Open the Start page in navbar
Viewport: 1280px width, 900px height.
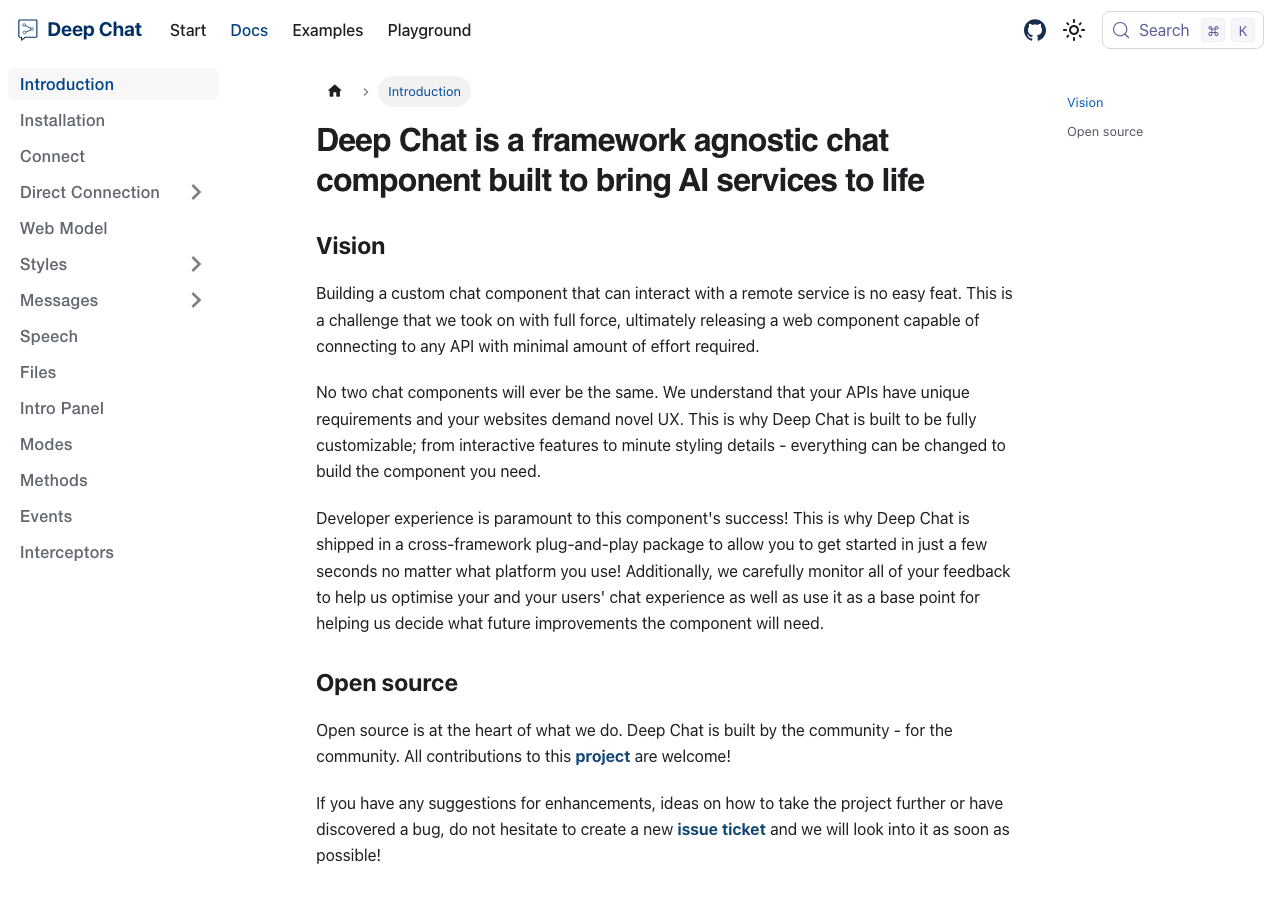point(188,30)
